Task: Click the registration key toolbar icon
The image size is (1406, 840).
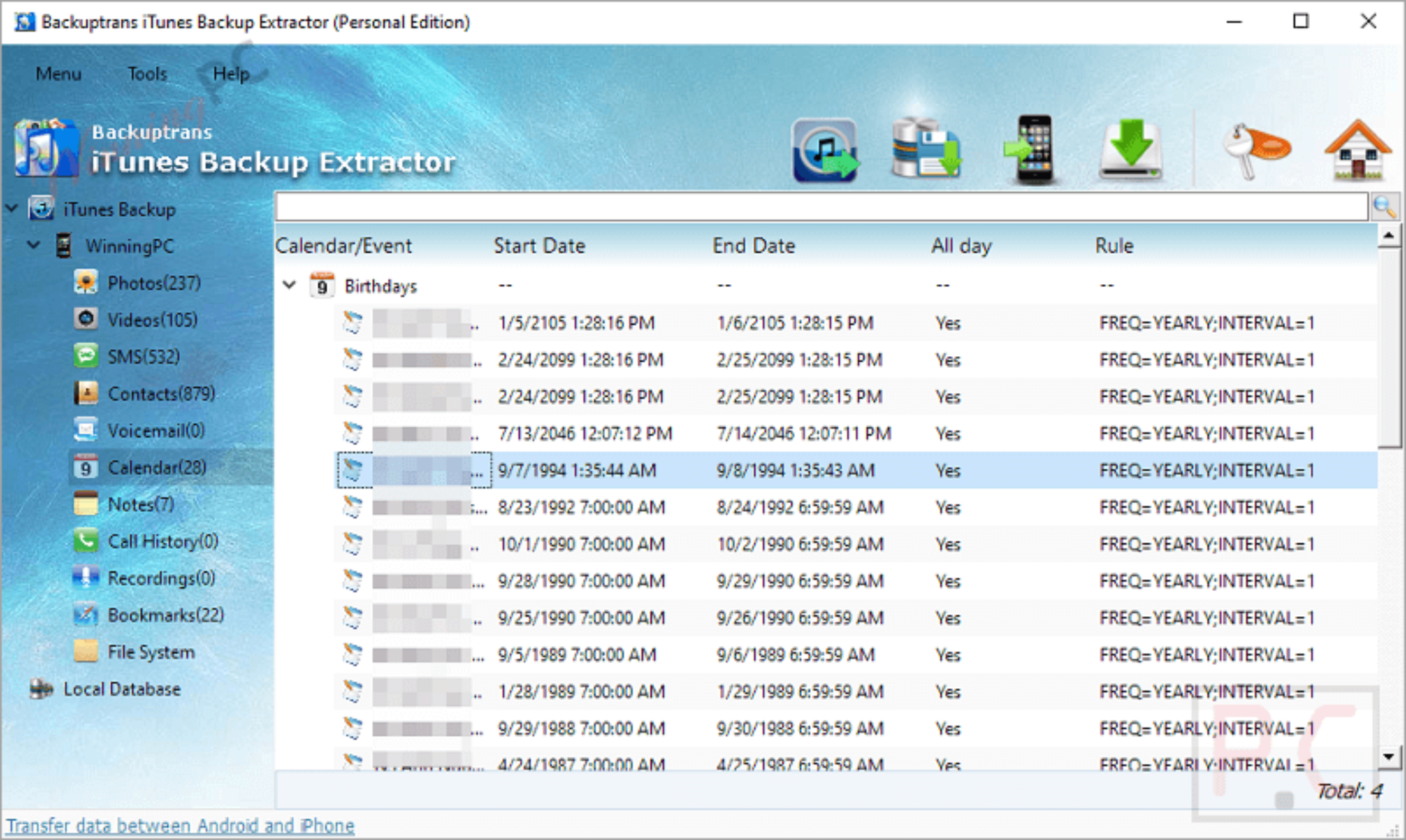Action: pos(1256,150)
